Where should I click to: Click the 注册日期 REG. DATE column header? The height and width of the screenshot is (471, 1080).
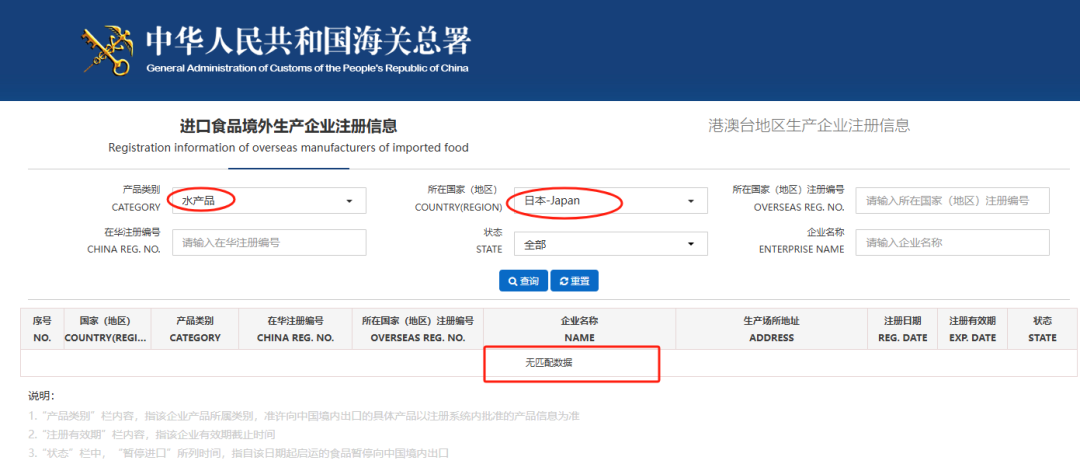pos(902,329)
